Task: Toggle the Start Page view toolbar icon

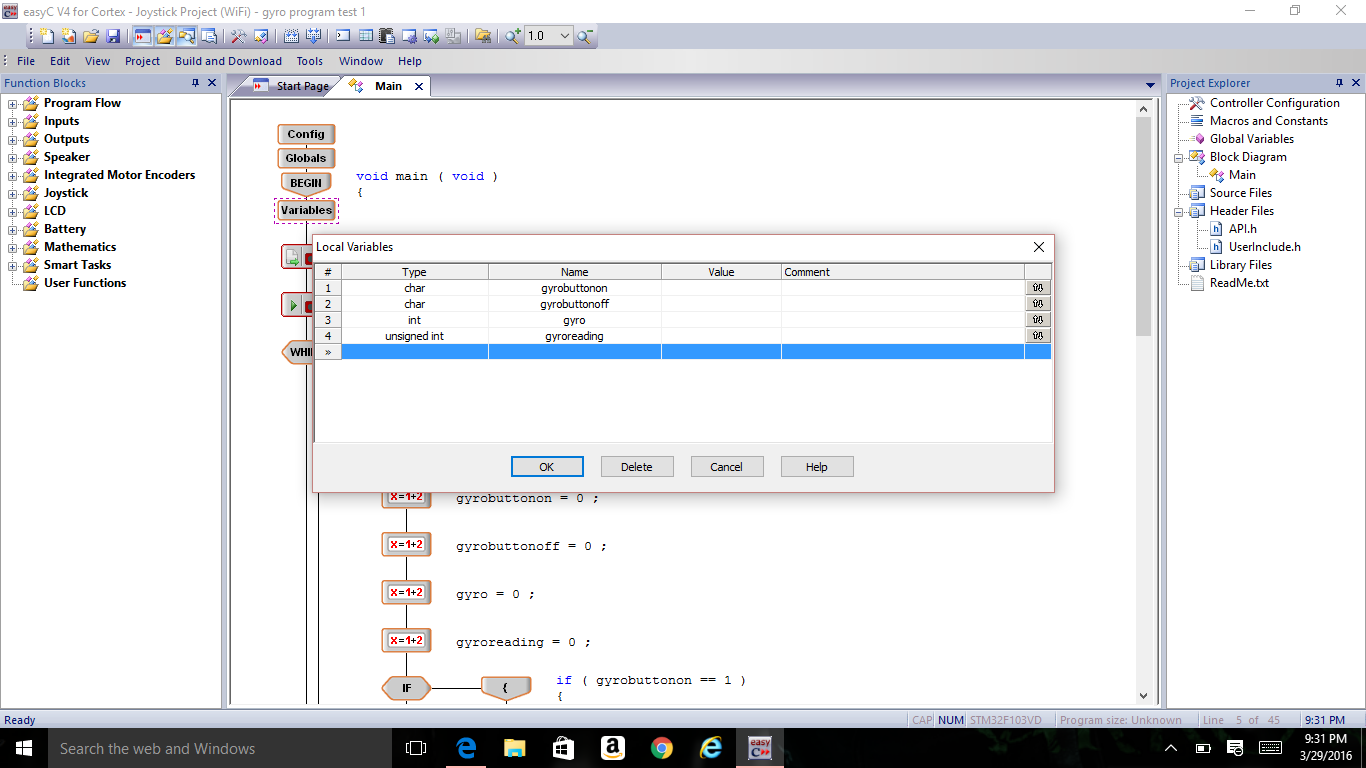Action: point(143,36)
